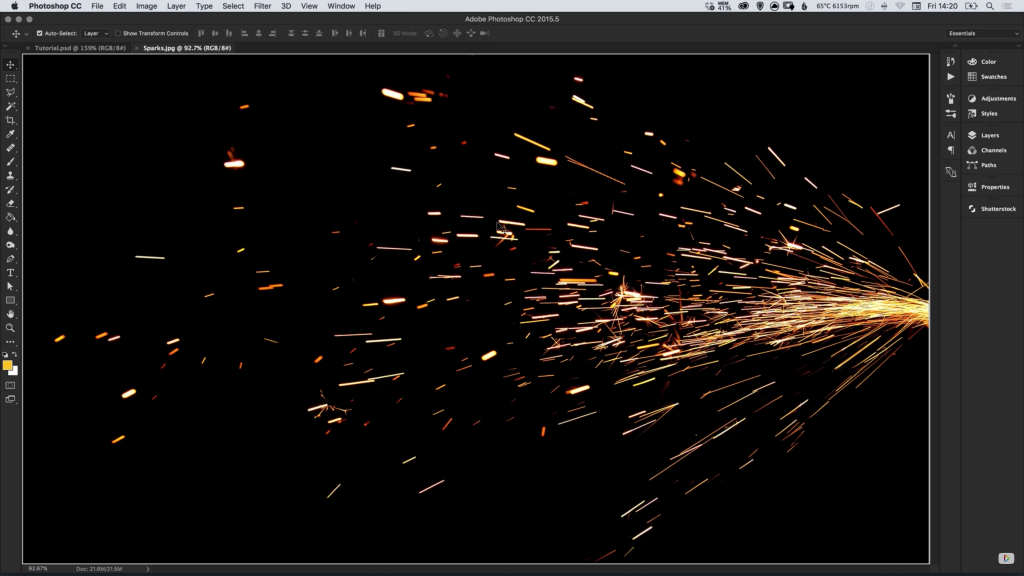Enable Show Transform Controls checkbox
Screen dimensions: 1024x576
118,33
